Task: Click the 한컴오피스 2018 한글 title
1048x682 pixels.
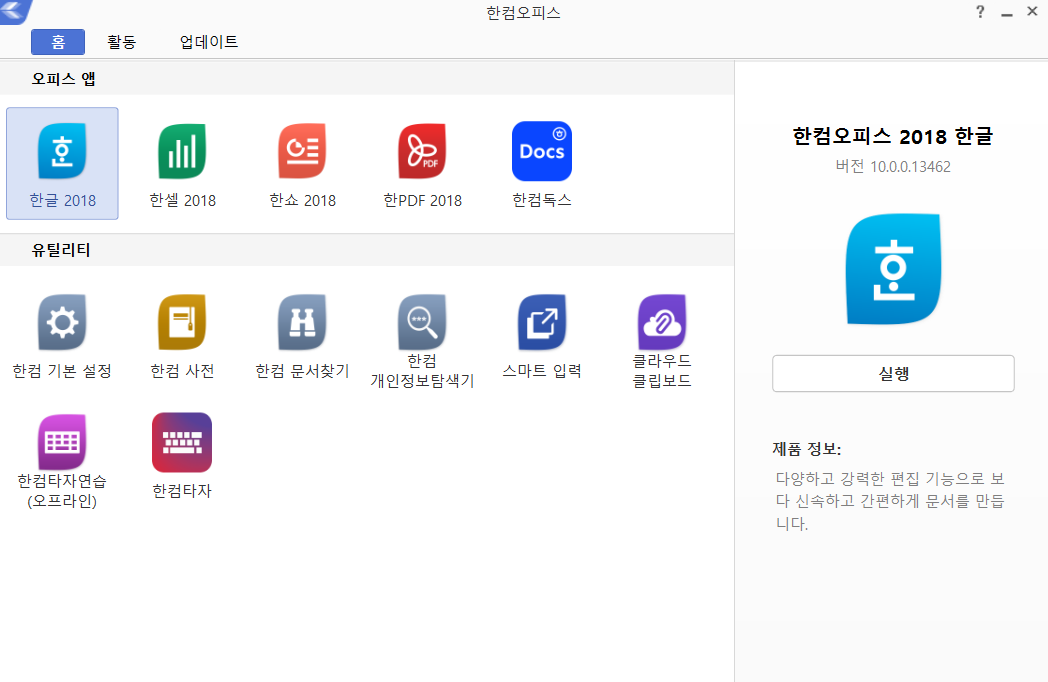Action: coord(893,136)
